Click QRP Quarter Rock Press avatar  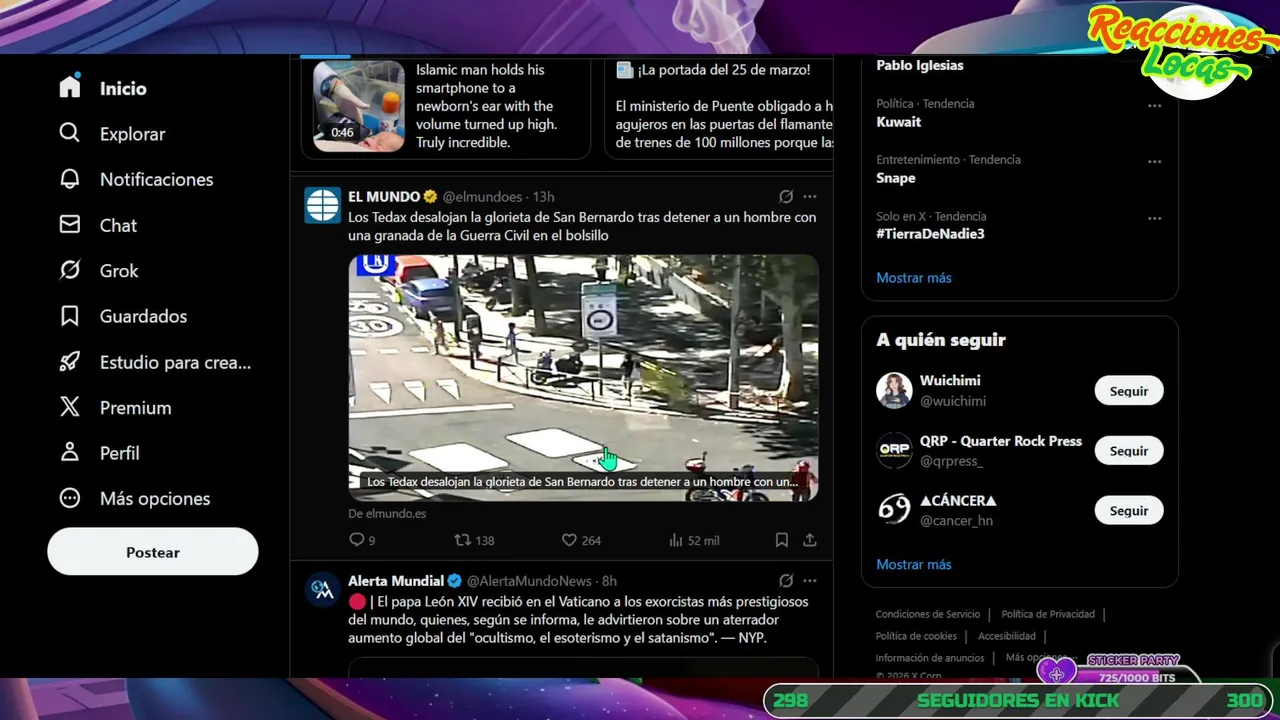[x=894, y=451]
